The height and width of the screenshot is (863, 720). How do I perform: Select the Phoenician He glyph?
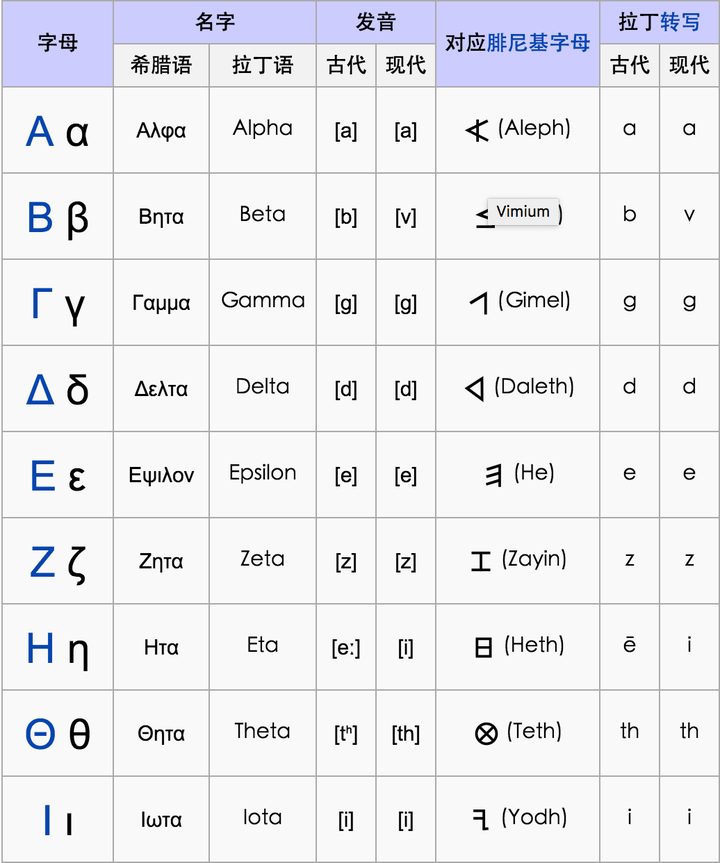(493, 476)
